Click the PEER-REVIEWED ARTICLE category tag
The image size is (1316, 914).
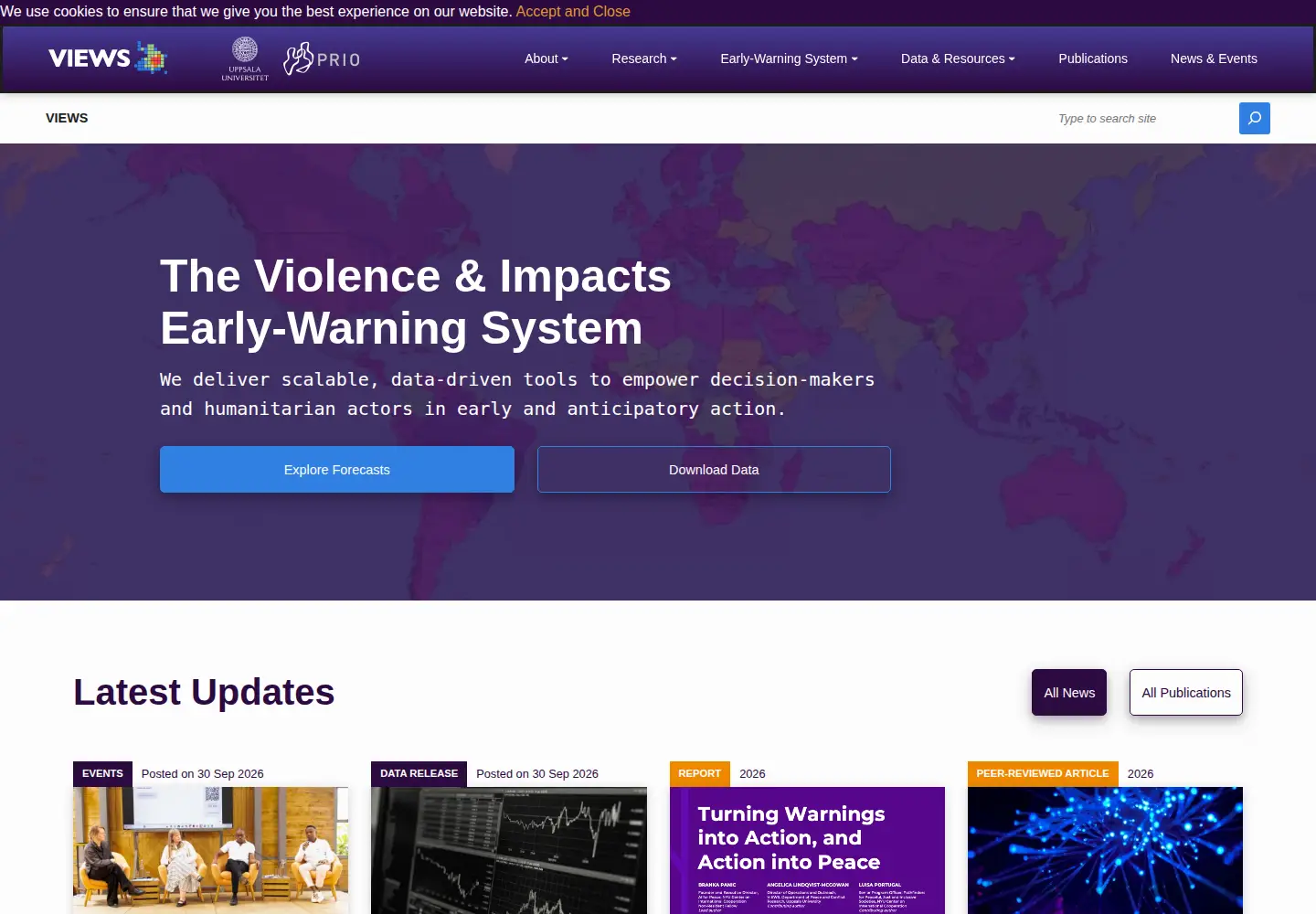[x=1043, y=773]
